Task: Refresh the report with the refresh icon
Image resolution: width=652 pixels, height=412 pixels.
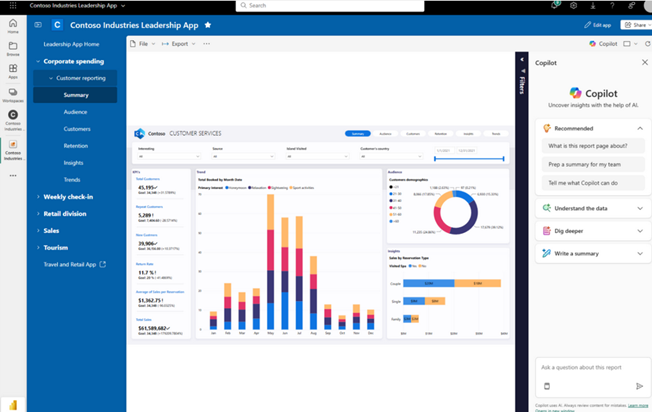Action: [x=648, y=44]
